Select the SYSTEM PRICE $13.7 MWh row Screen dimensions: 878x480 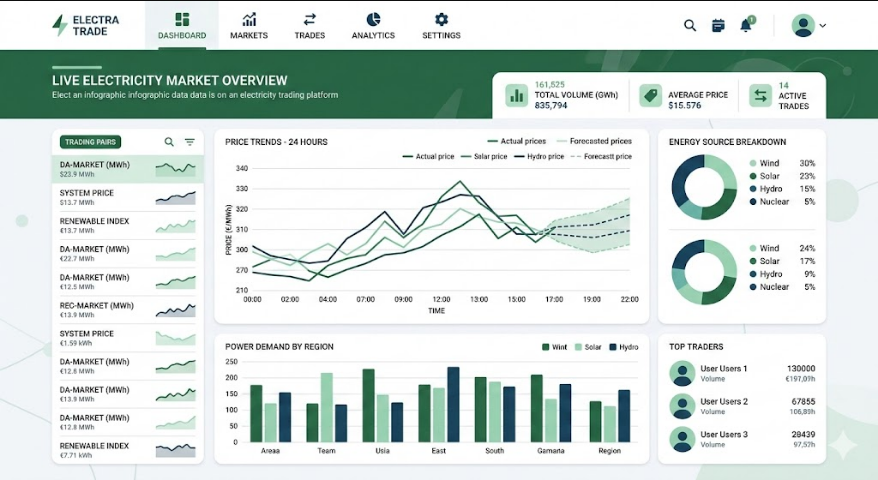[x=128, y=197]
